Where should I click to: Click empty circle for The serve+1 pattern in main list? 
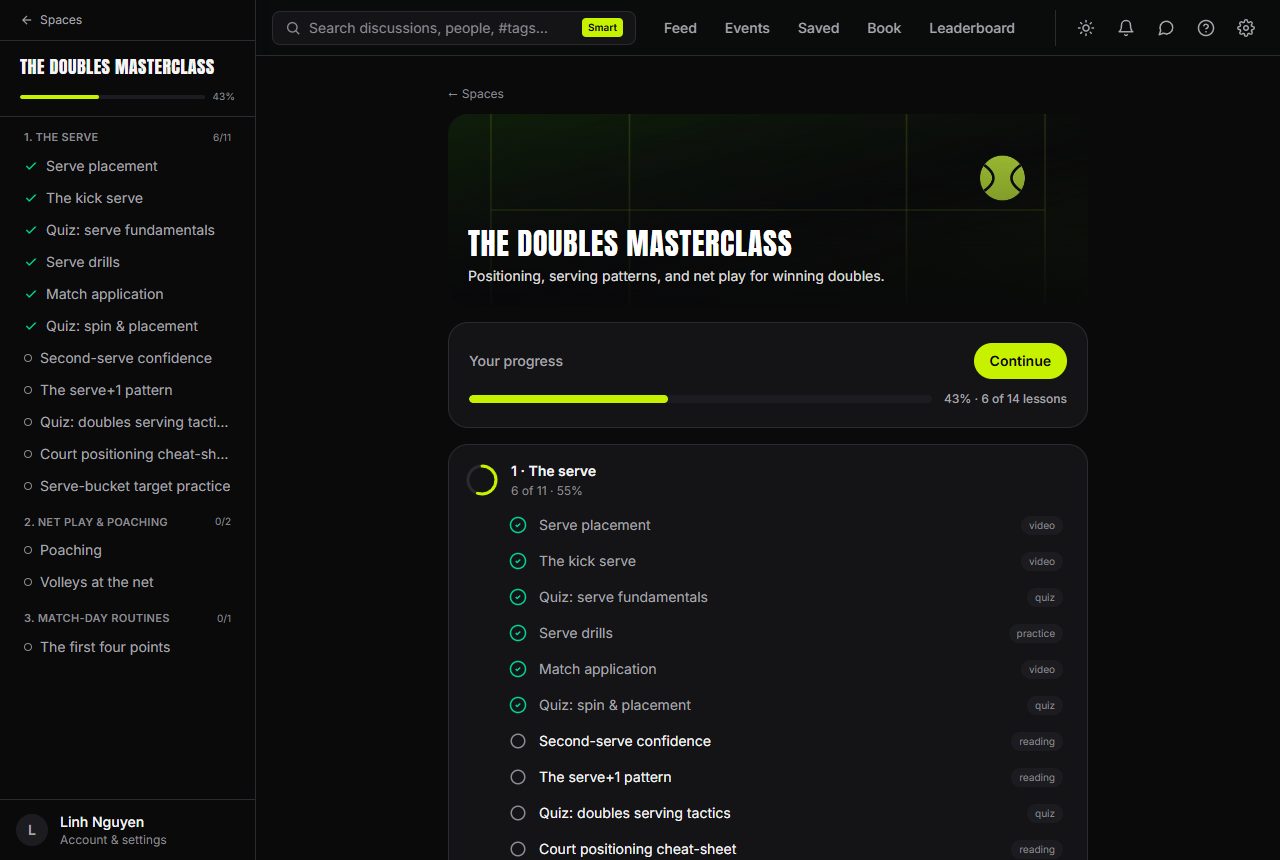pyautogui.click(x=518, y=777)
